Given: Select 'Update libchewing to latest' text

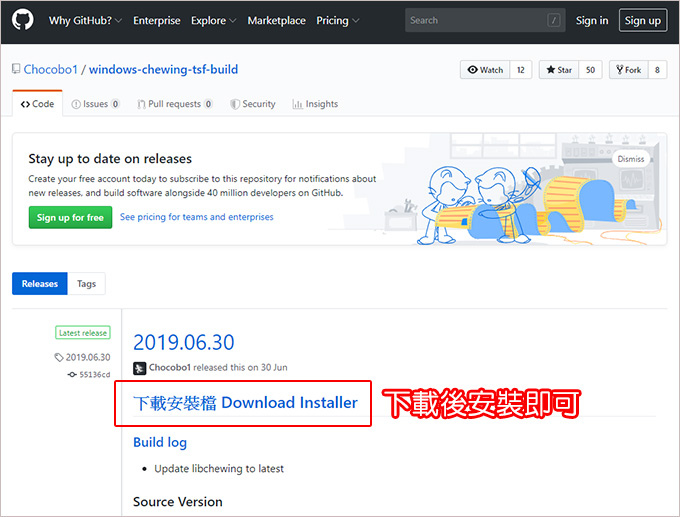Looking at the screenshot, I should [x=219, y=468].
